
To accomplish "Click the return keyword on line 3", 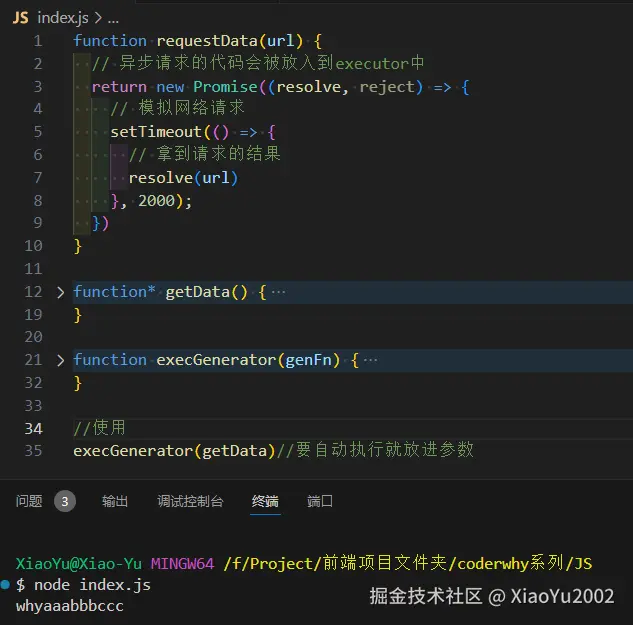I will (x=119, y=87).
